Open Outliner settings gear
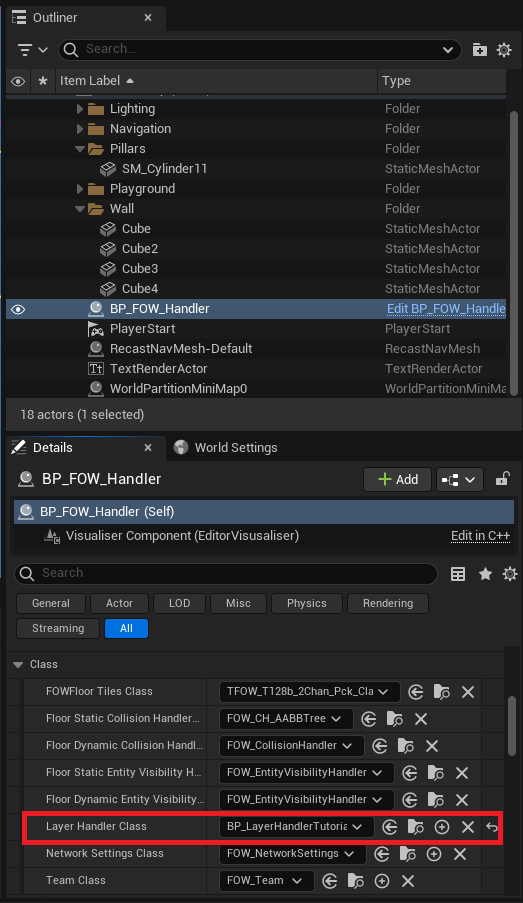523x903 pixels. pos(504,50)
